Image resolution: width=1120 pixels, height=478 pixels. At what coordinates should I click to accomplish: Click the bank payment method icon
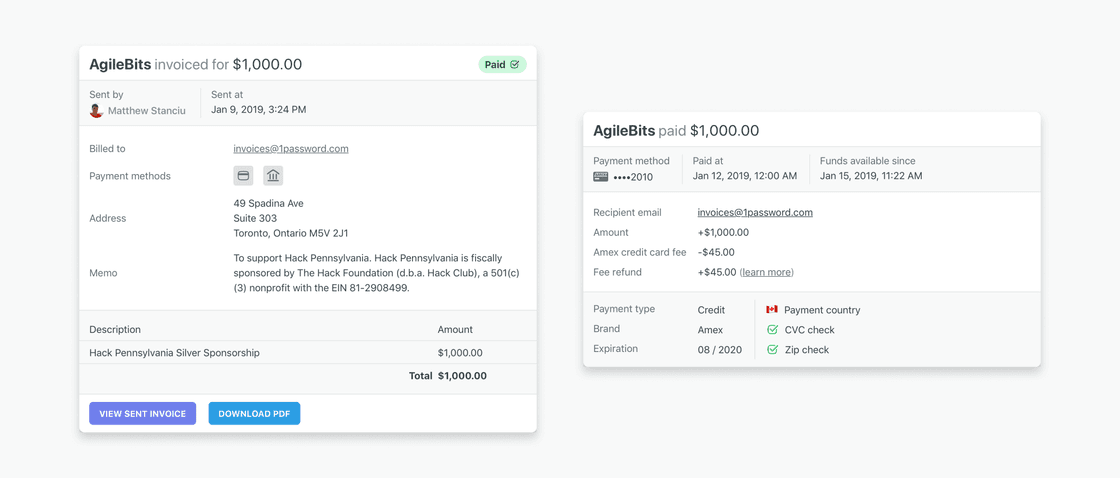coord(273,176)
